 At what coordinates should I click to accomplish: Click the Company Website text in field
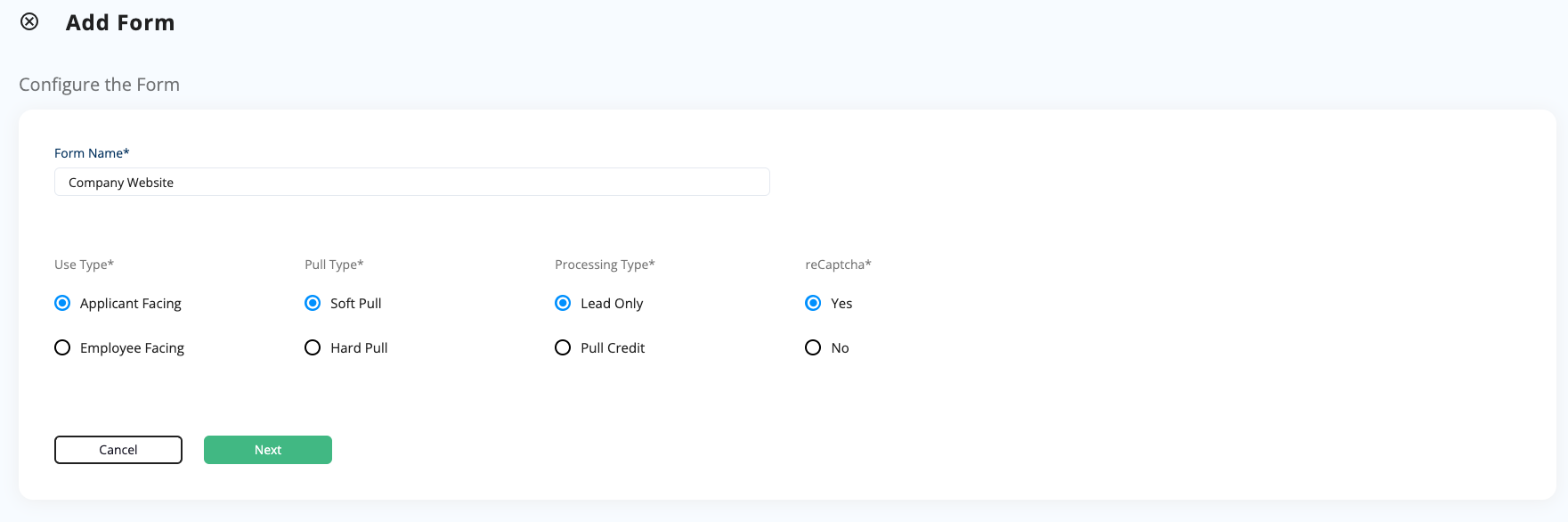[x=121, y=183]
